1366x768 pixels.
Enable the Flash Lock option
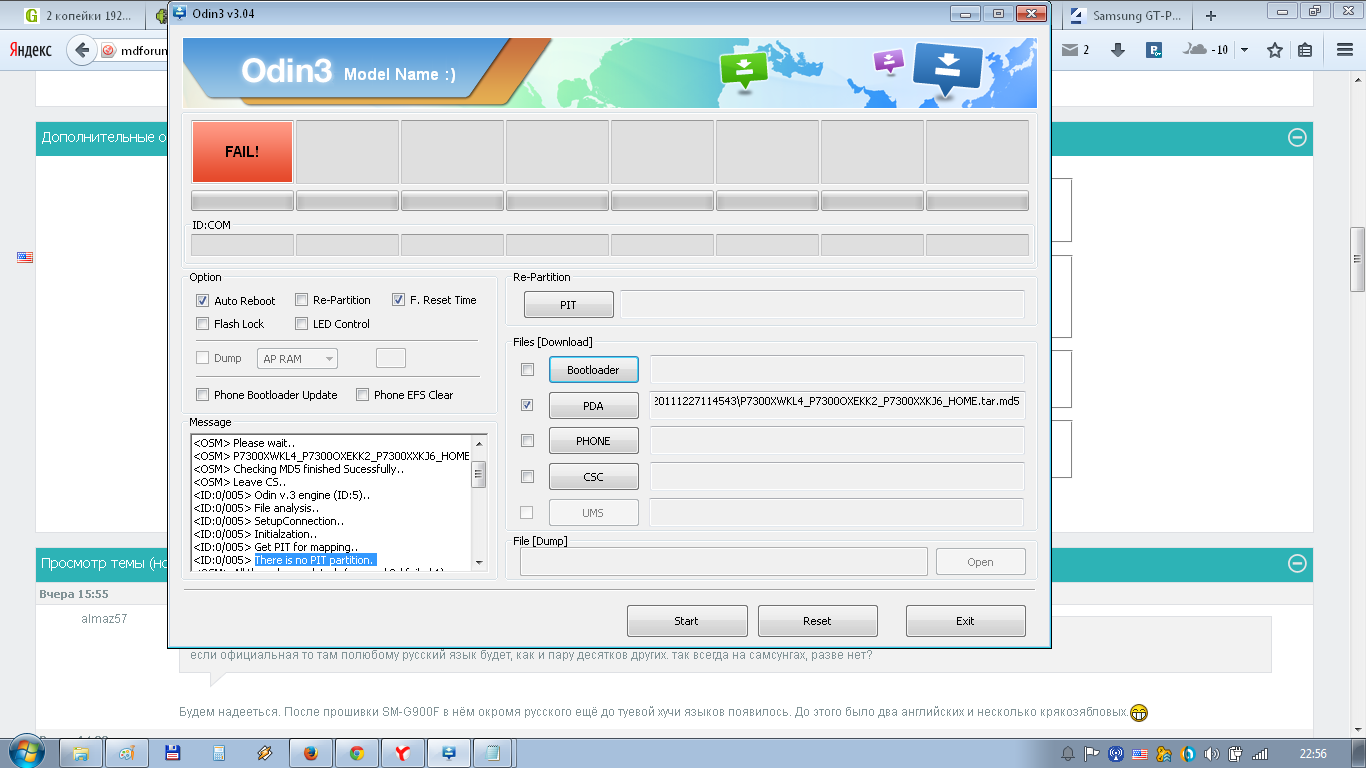coord(202,324)
